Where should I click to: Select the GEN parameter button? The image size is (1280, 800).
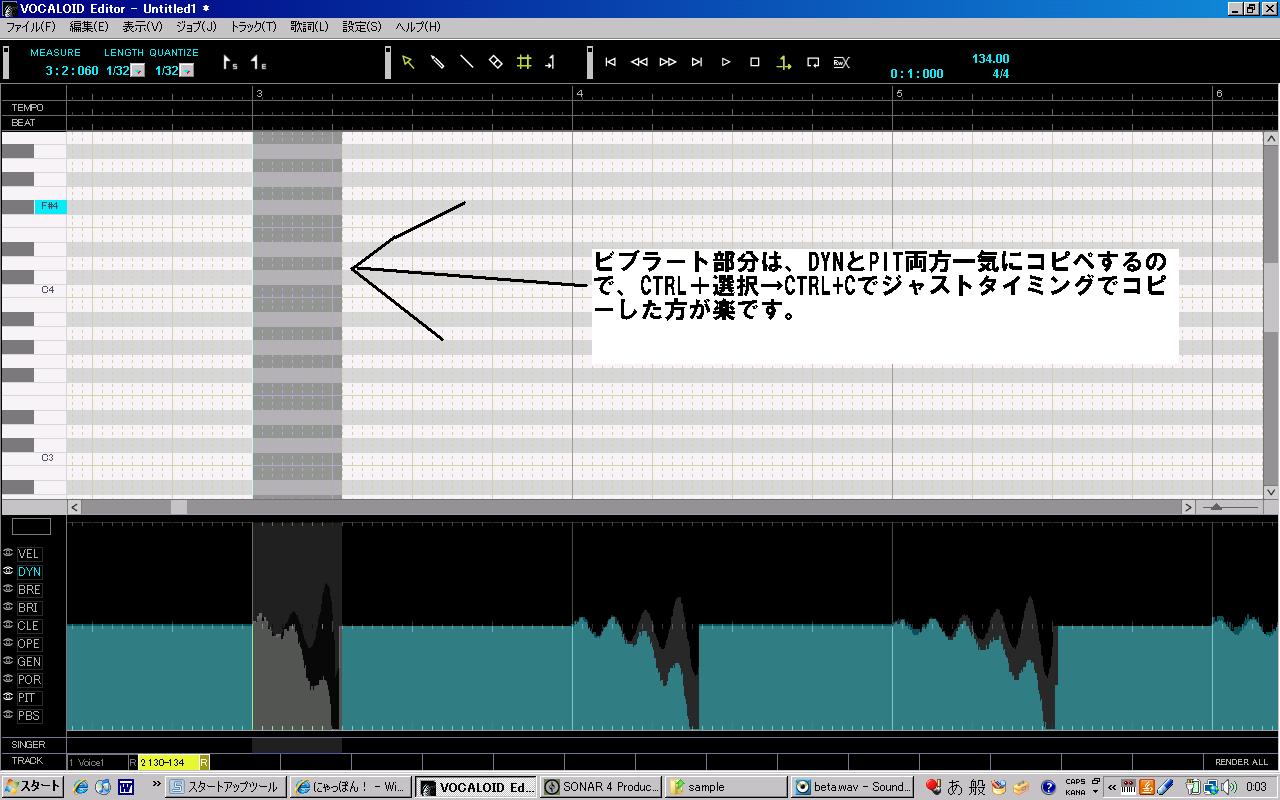point(29,662)
